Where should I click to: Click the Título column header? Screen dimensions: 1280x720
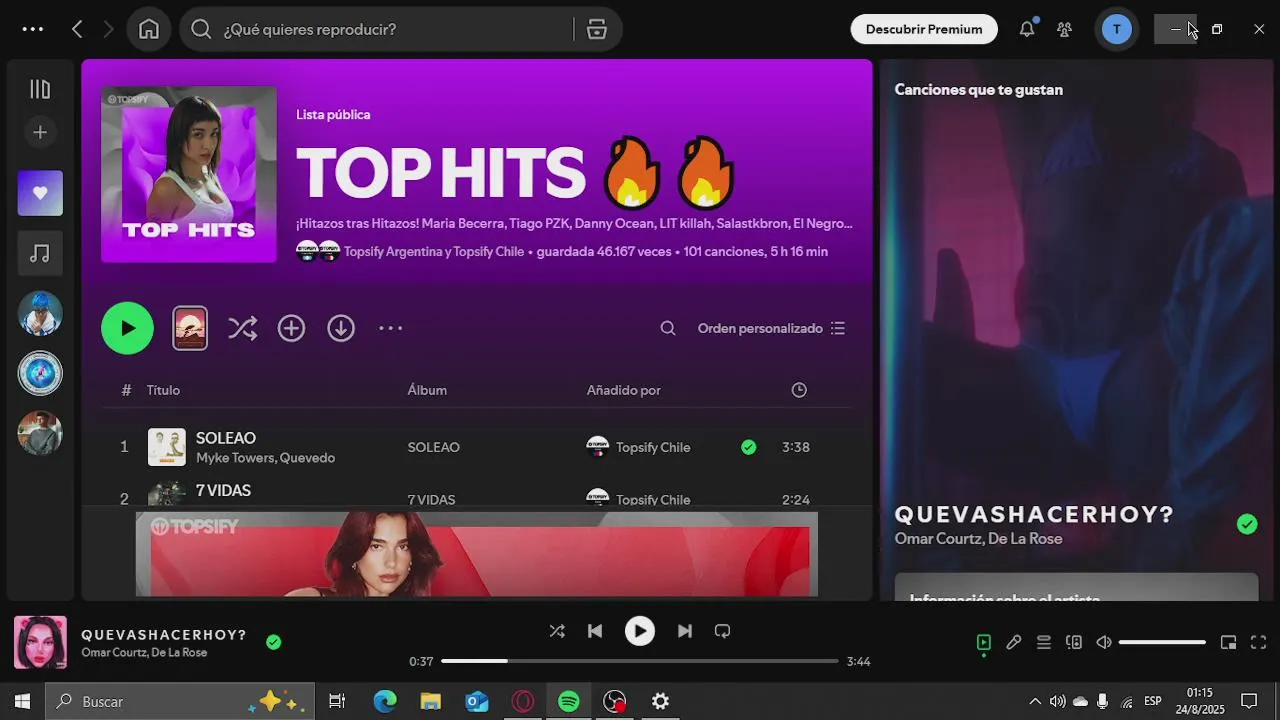163,390
